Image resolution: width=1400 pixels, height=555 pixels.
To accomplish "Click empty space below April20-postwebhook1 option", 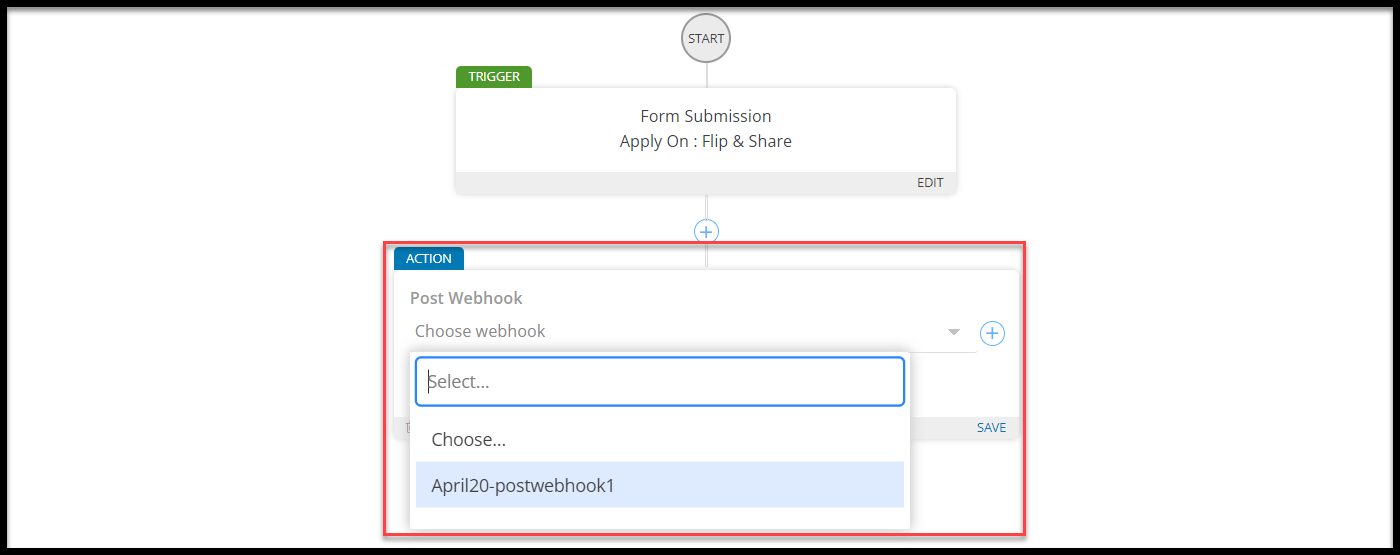I will point(660,518).
